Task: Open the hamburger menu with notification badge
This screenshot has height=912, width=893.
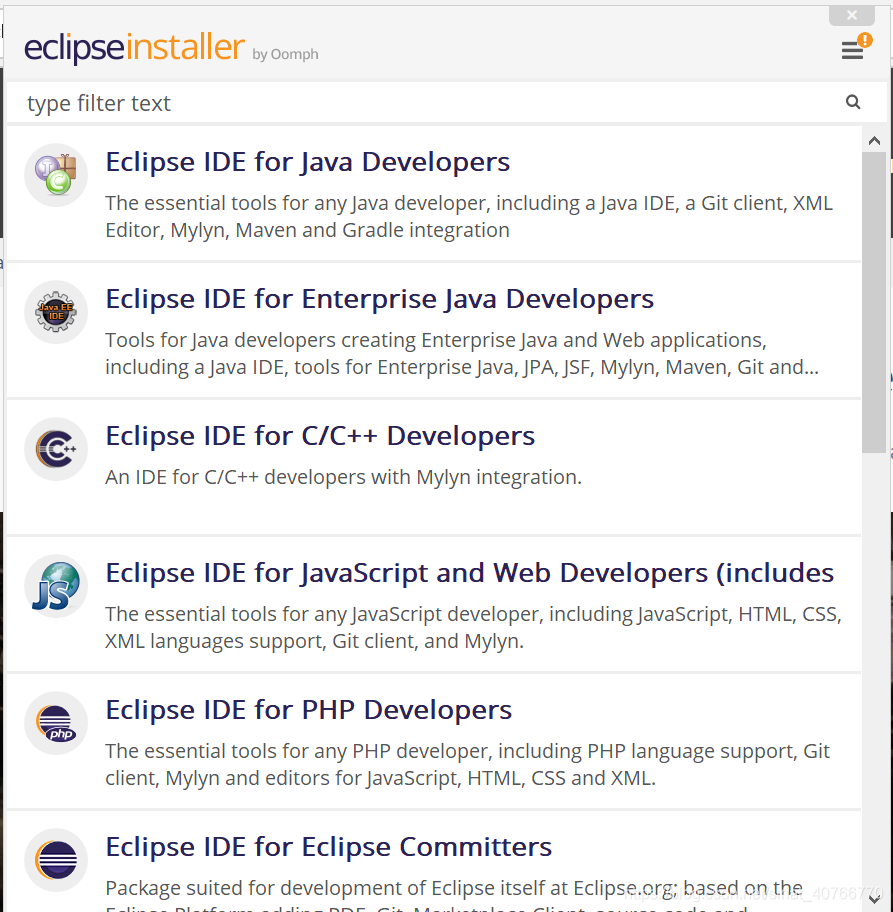Action: [851, 49]
